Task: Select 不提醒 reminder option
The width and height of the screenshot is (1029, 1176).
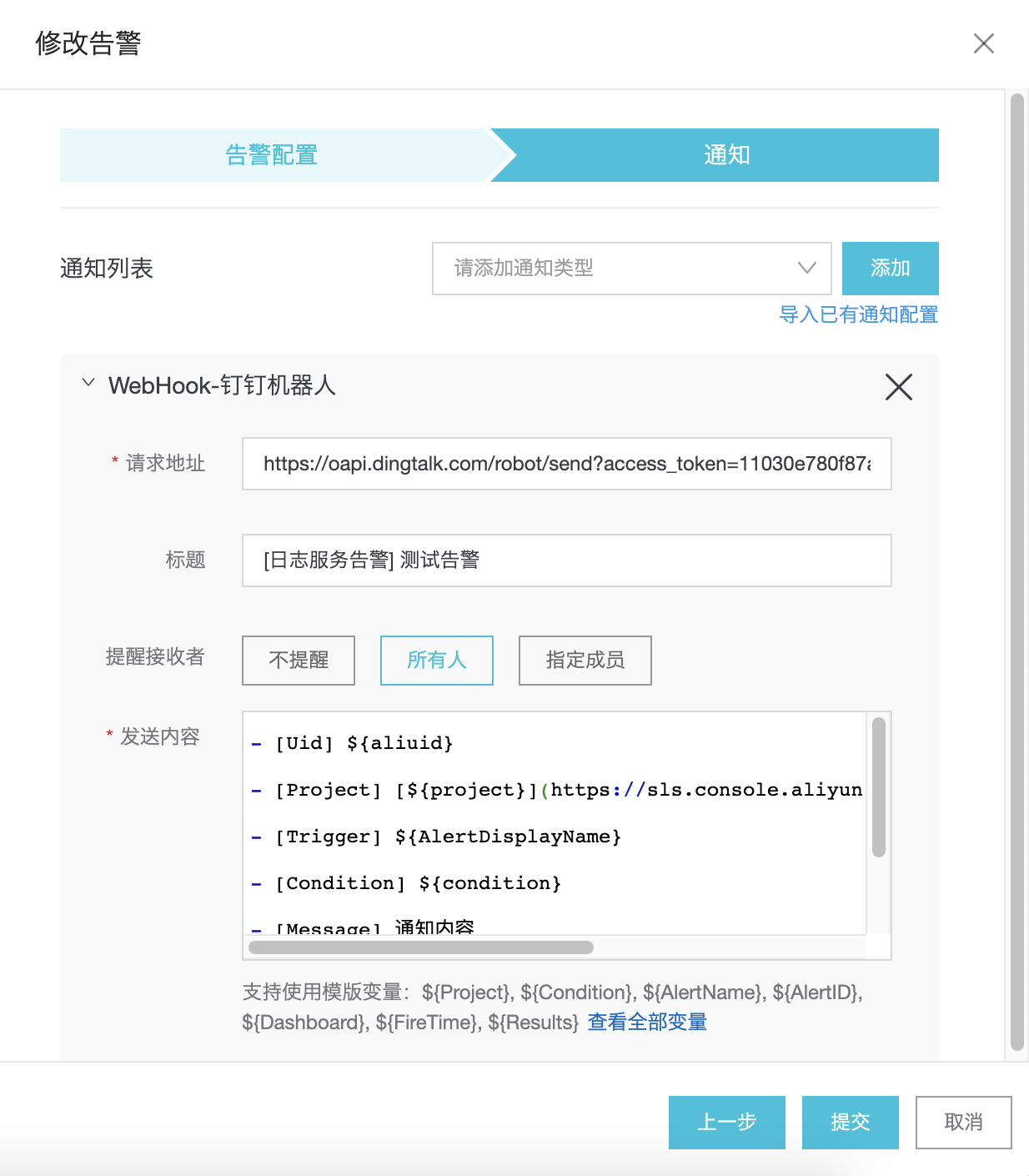Action: click(x=299, y=661)
